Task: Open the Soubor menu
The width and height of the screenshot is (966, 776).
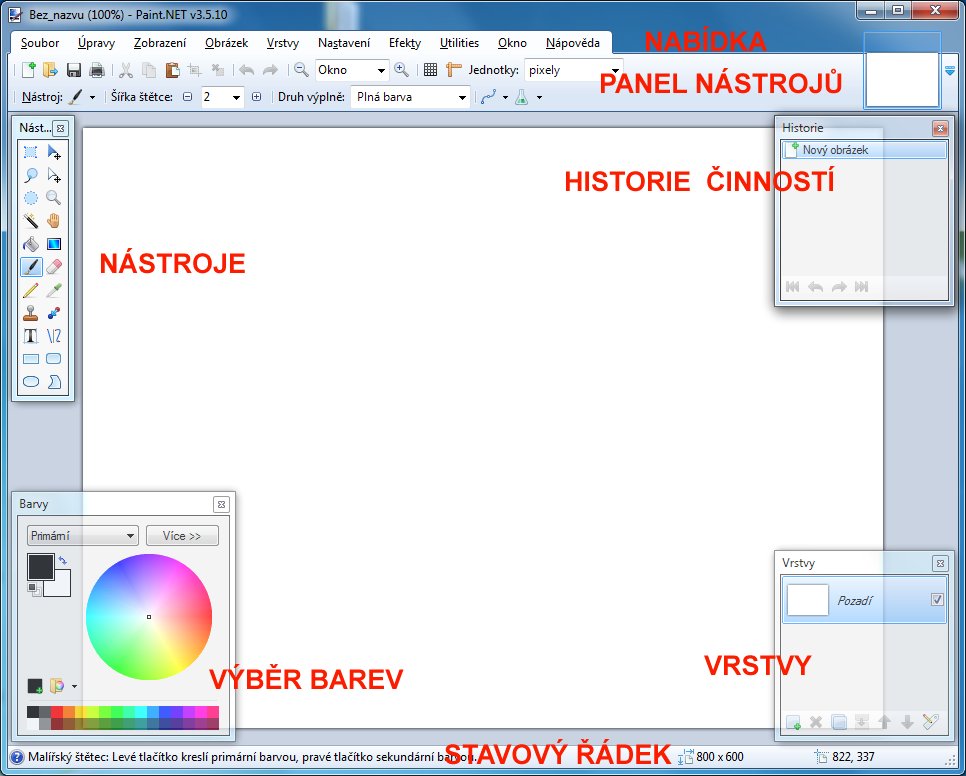Action: point(40,43)
